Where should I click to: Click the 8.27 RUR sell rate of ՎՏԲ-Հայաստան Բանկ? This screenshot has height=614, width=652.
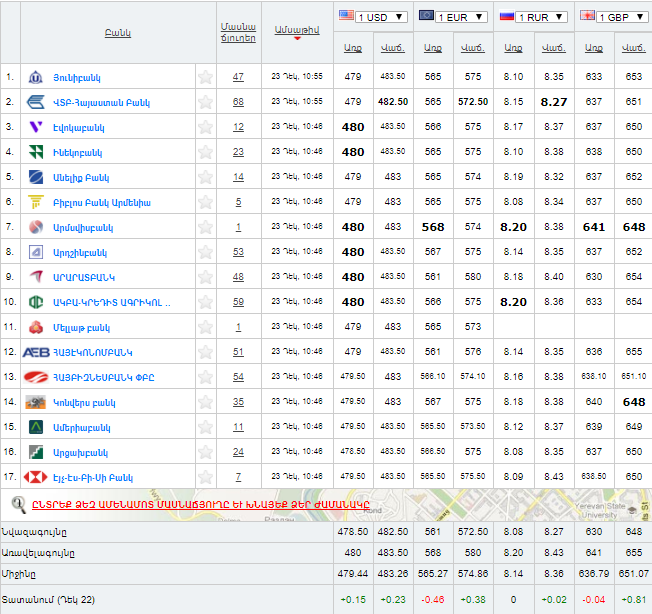coord(553,102)
